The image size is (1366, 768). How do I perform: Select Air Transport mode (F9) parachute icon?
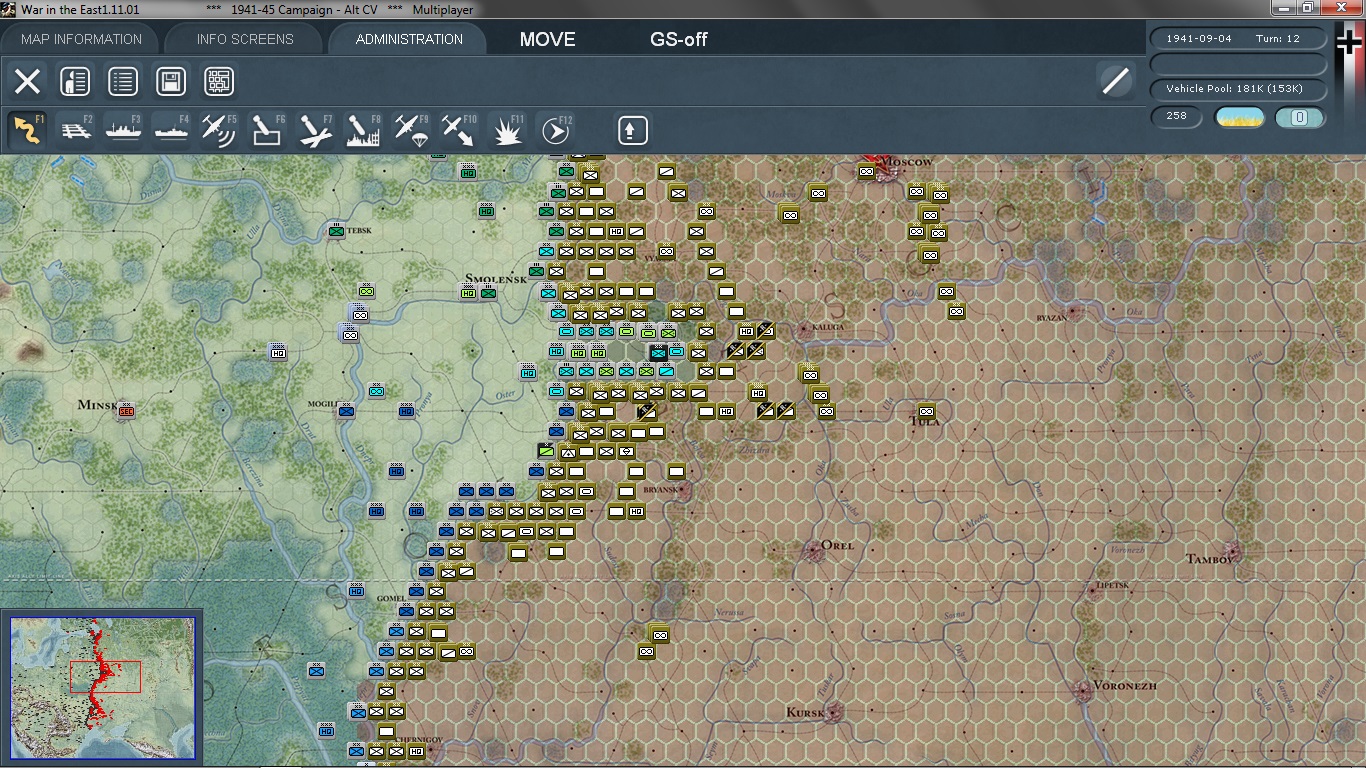tap(411, 131)
